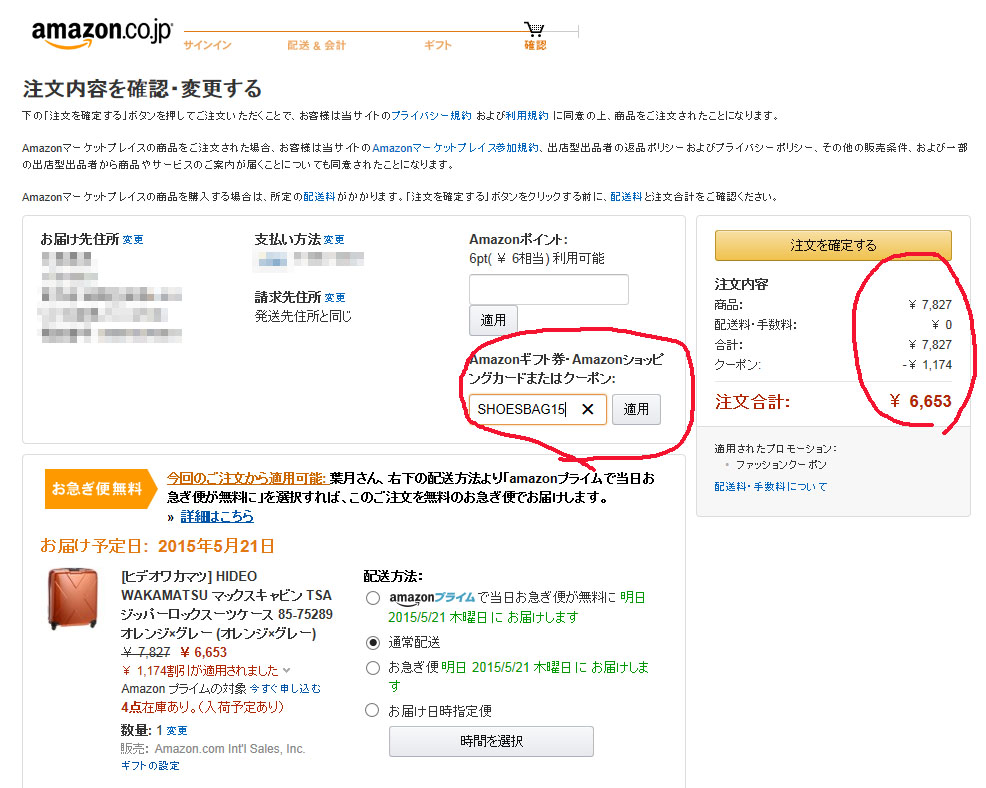This screenshot has width=986, height=788.
Task: Go to 配送 & 会計 checkout step
Action: tap(316, 45)
